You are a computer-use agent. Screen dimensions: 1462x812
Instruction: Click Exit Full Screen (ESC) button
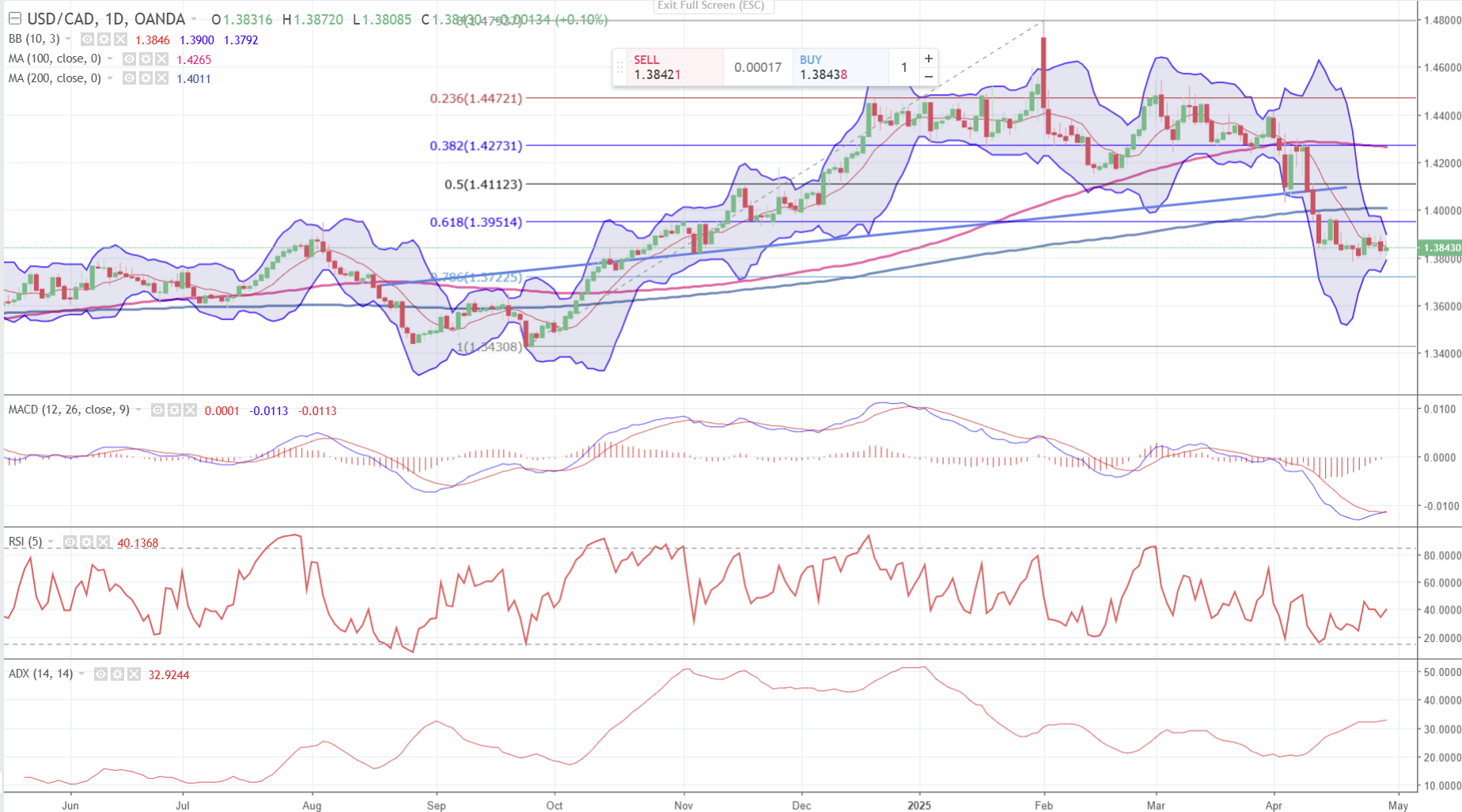click(712, 6)
